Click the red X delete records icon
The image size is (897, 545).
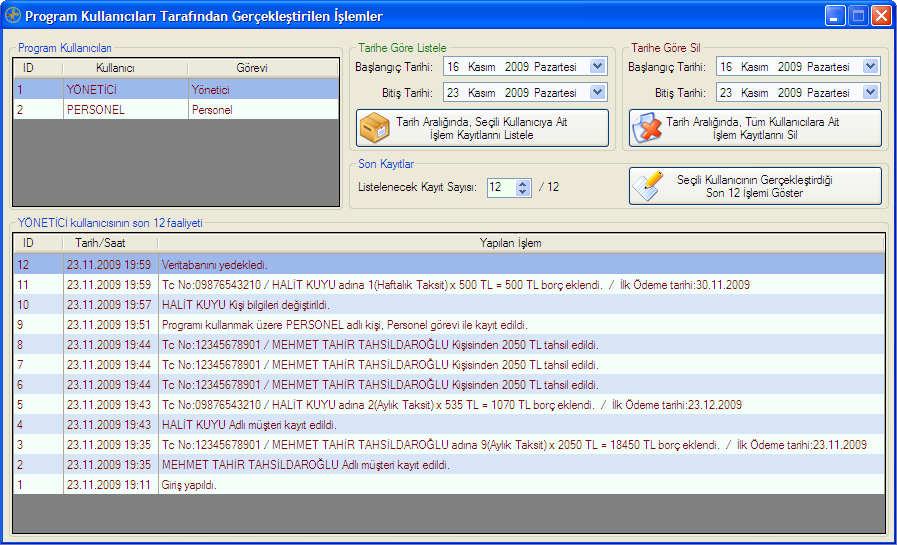tap(648, 128)
